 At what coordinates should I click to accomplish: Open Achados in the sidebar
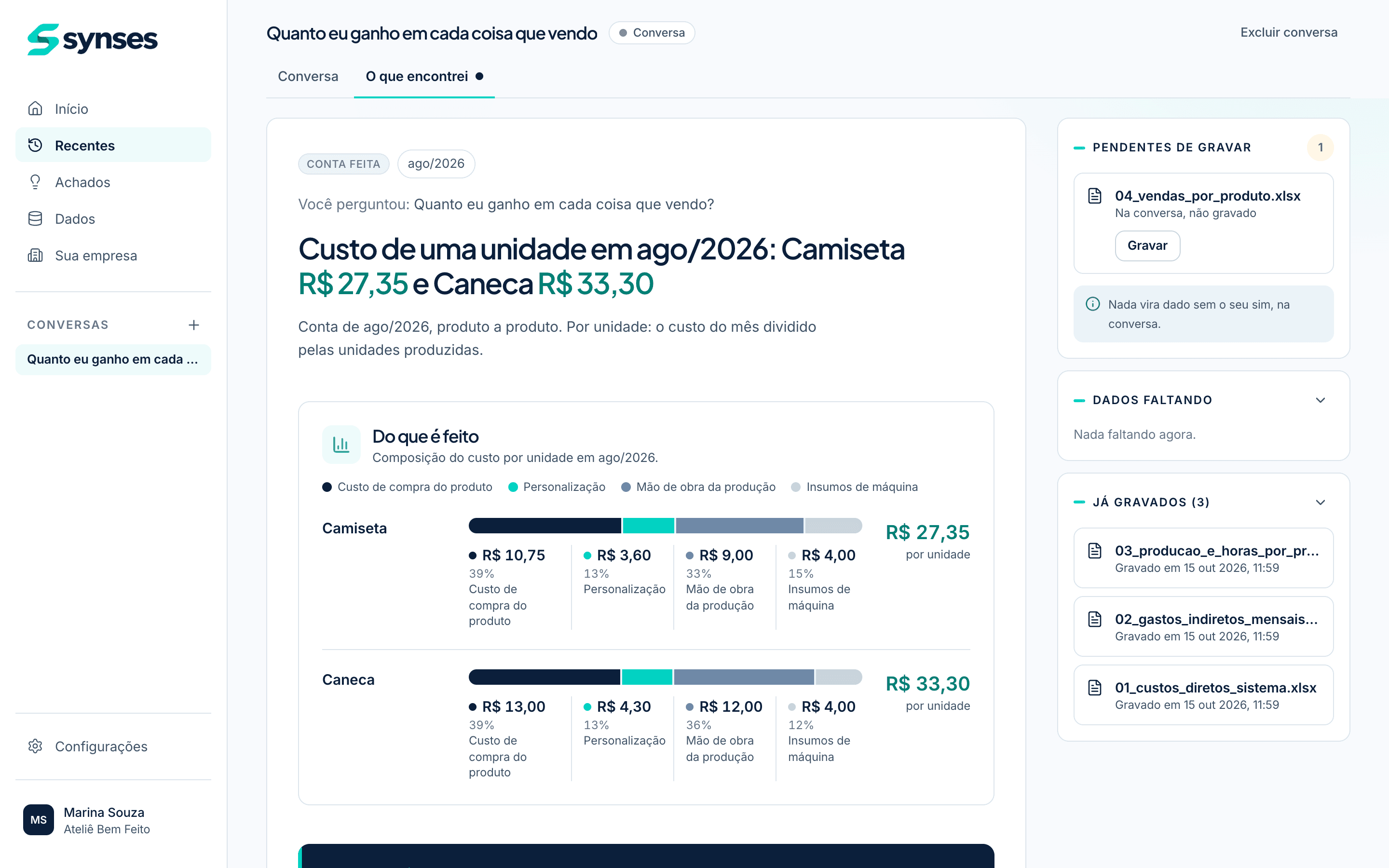coord(113,182)
